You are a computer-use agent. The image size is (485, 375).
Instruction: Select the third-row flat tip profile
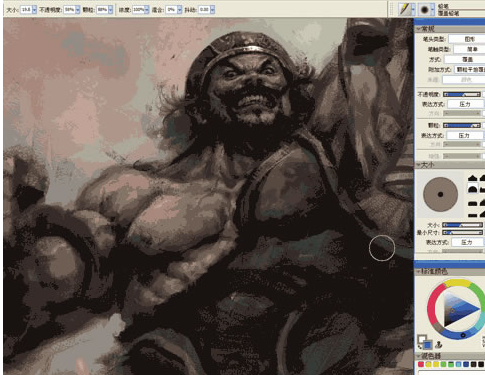(x=472, y=203)
